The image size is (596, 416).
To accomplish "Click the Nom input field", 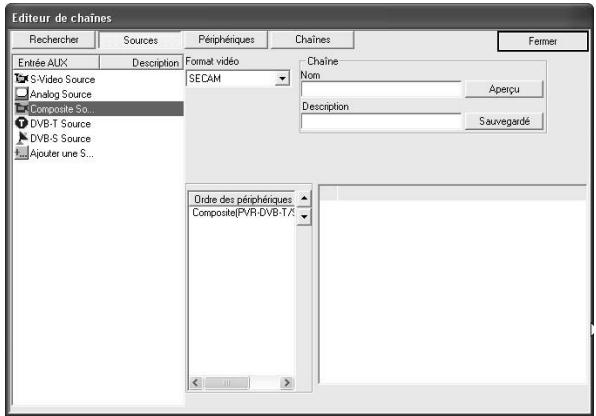I will pyautogui.click(x=382, y=90).
